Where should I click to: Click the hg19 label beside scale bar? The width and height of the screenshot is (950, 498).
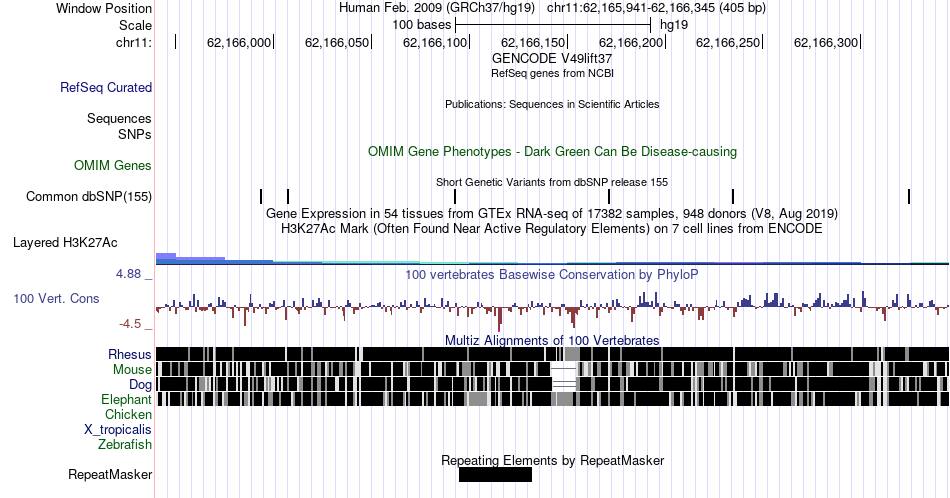674,25
